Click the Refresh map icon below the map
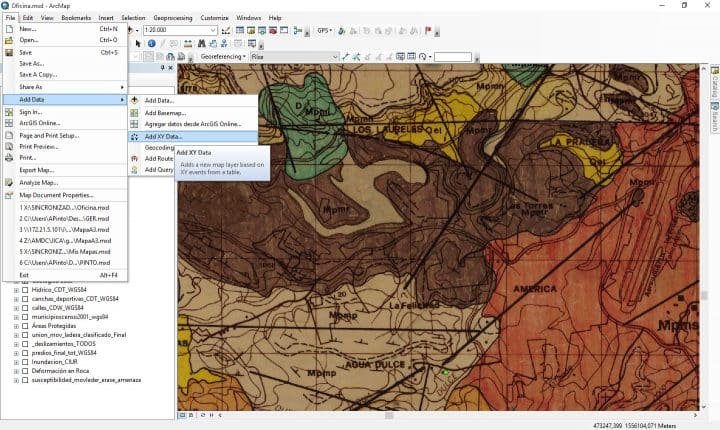720x430 pixels. click(202, 415)
